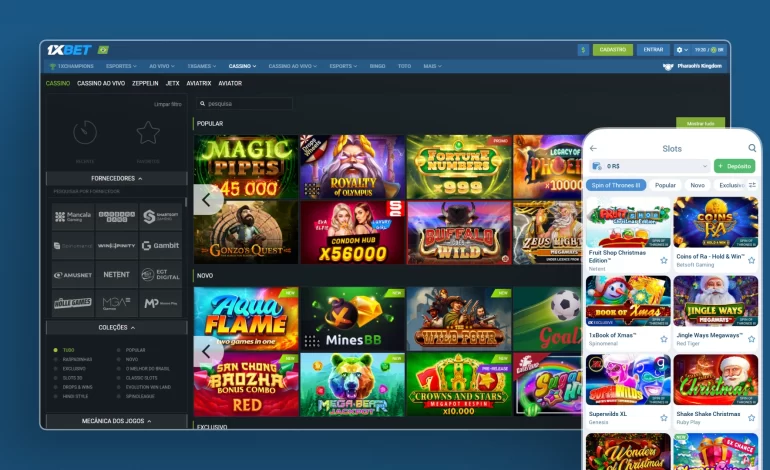
Task: Collapse the Mecânica dos Jogos section
Action: tap(116, 421)
